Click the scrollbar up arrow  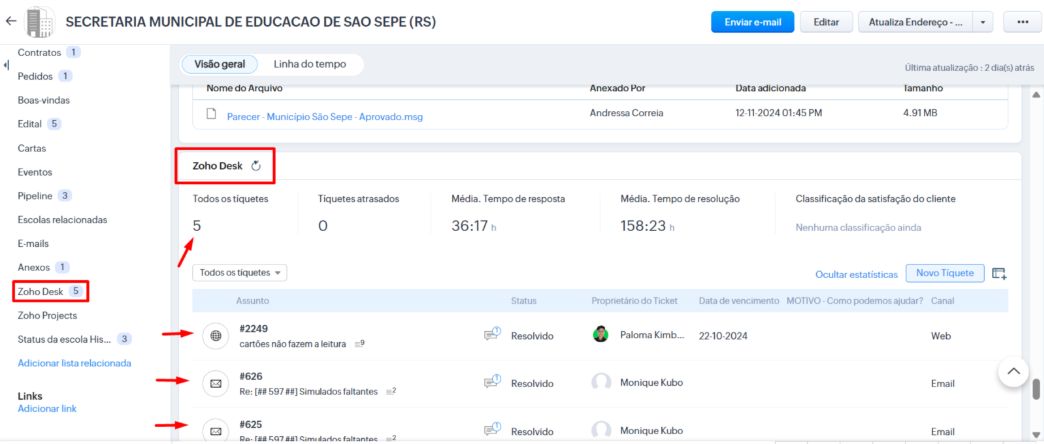[x=1036, y=96]
